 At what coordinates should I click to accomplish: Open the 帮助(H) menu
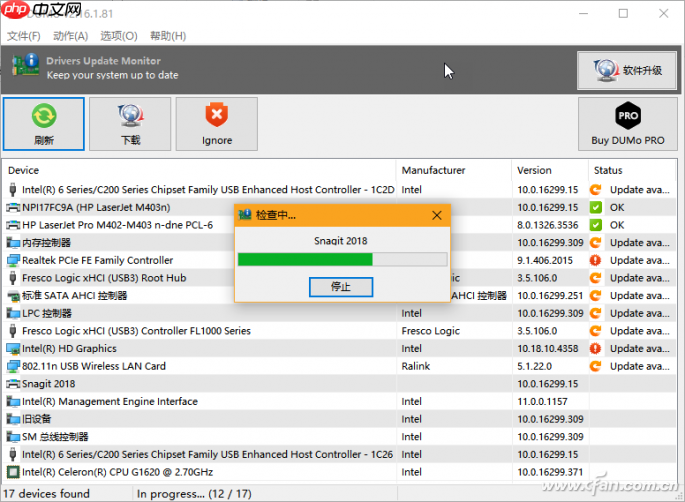pyautogui.click(x=168, y=36)
